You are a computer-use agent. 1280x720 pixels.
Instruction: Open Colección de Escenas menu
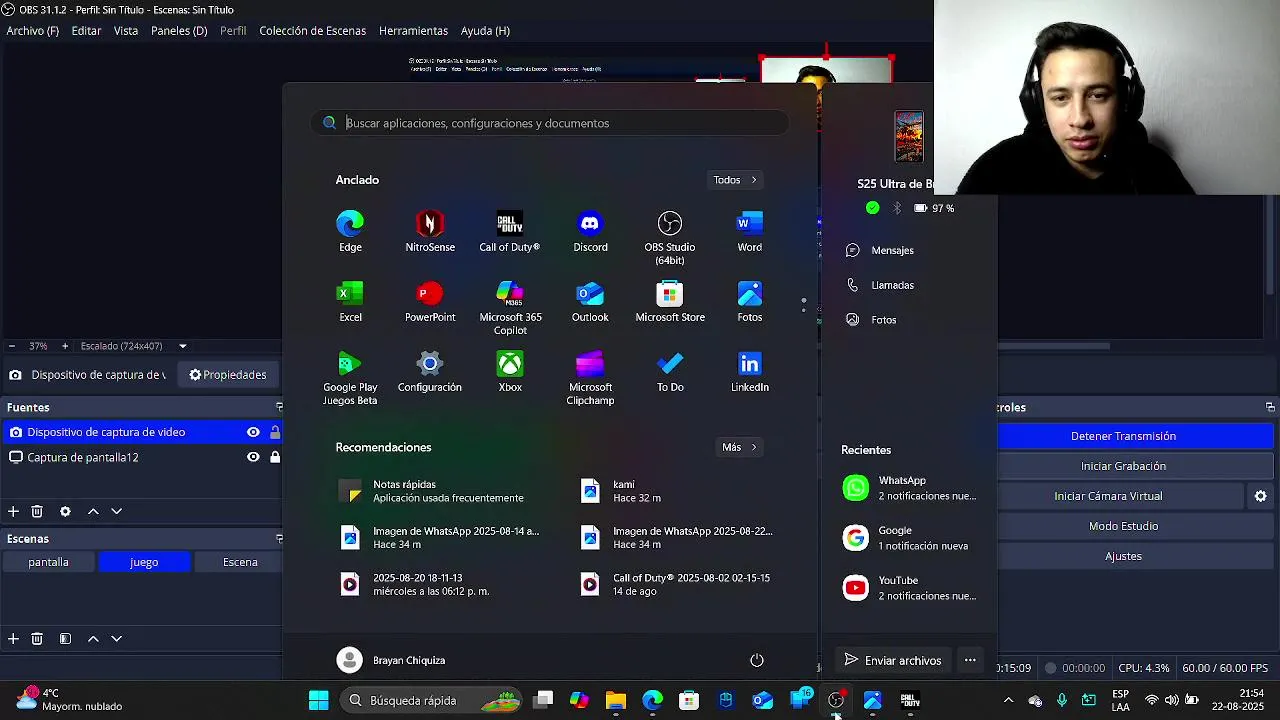313,31
